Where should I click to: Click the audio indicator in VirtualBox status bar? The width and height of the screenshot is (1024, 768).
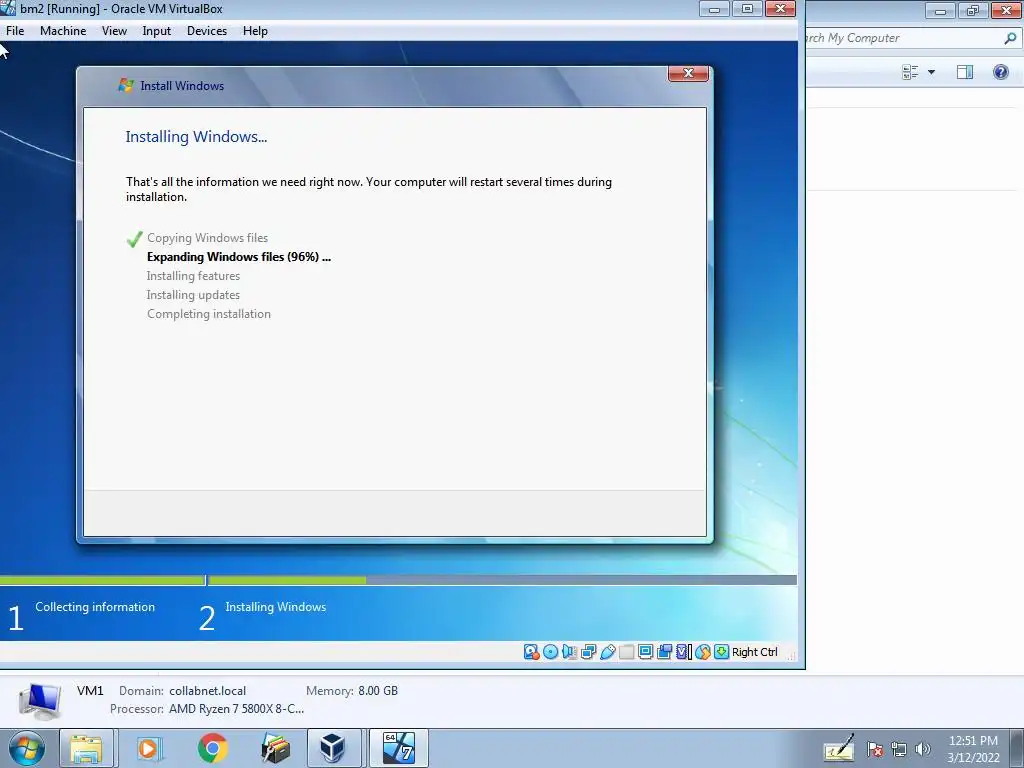click(x=569, y=652)
